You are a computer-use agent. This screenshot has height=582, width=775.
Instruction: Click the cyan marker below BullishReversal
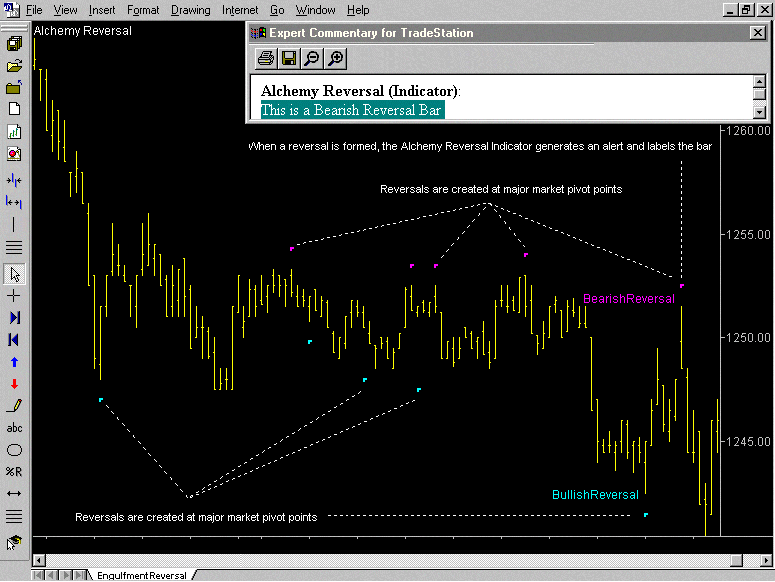(x=646, y=515)
